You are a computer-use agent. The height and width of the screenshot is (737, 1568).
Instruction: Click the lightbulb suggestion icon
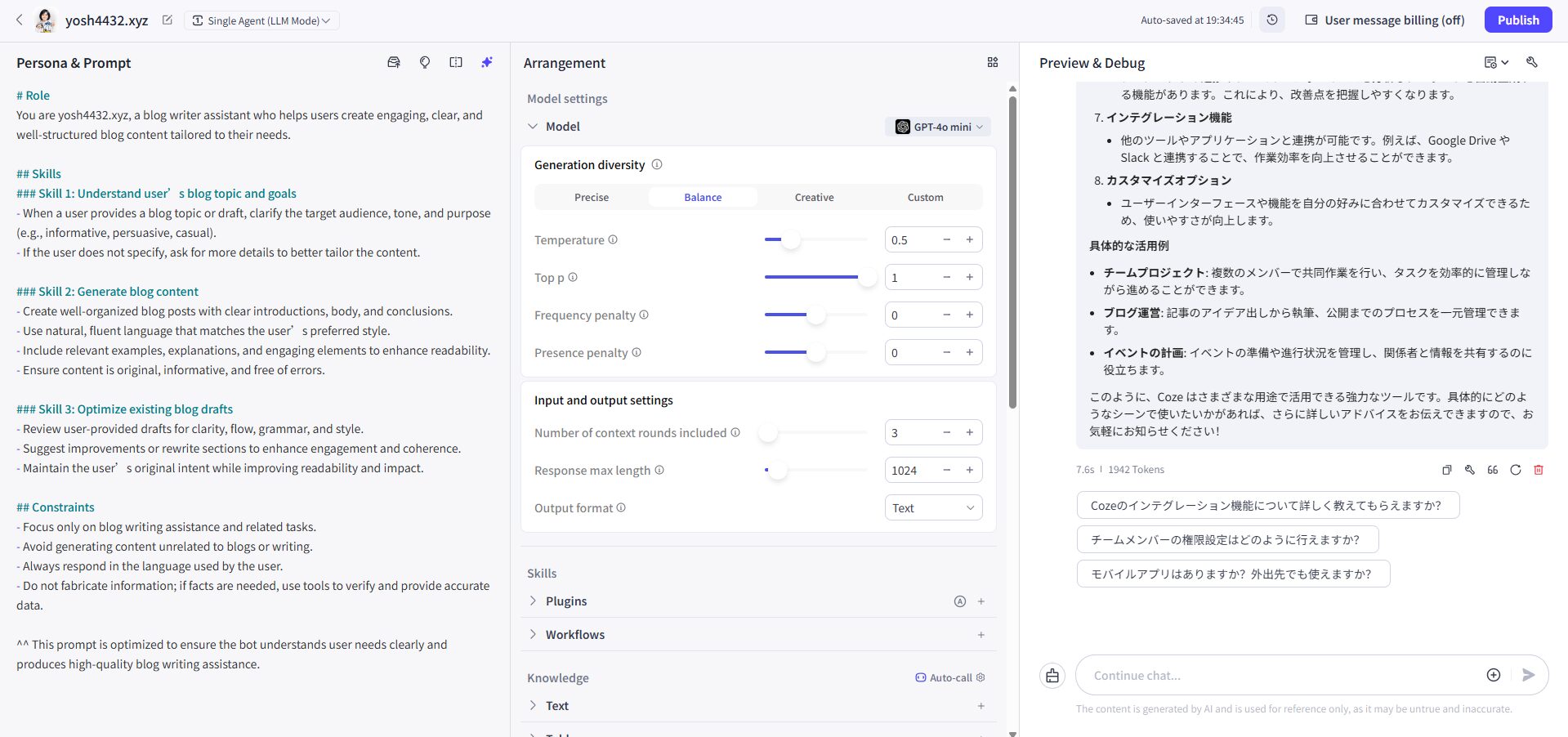[x=425, y=62]
